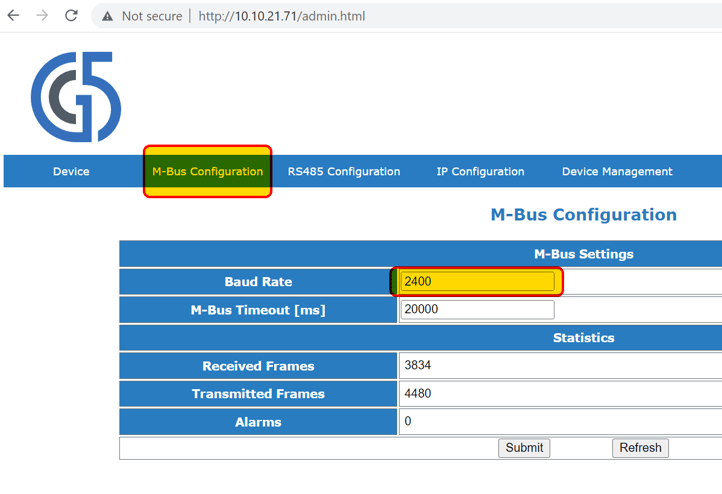Open the RS485 Configuration tab
The height and width of the screenshot is (494, 722).
coord(344,172)
